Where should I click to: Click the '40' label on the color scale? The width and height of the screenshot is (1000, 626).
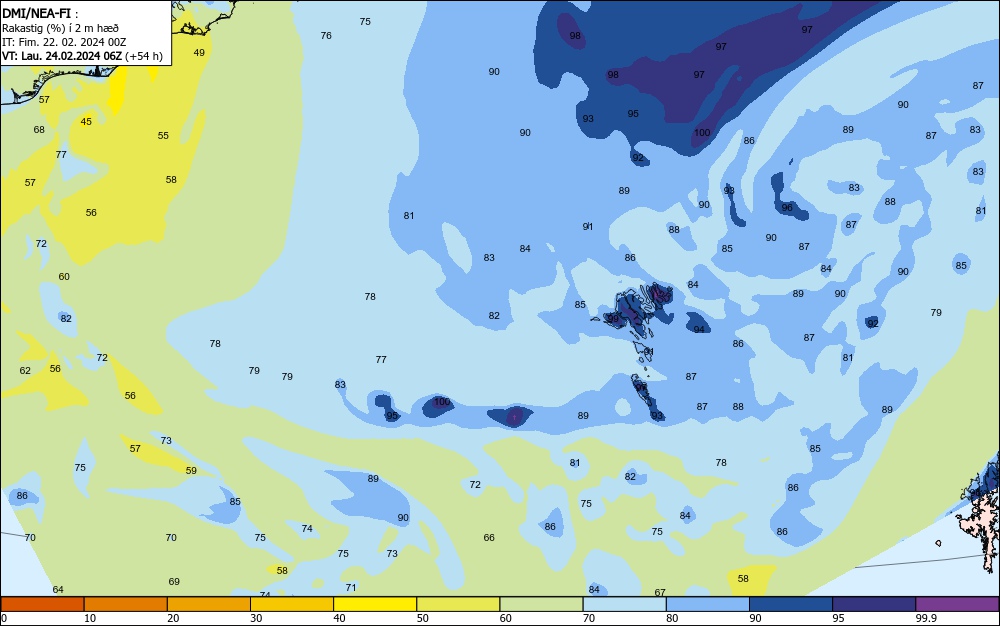pos(339,618)
